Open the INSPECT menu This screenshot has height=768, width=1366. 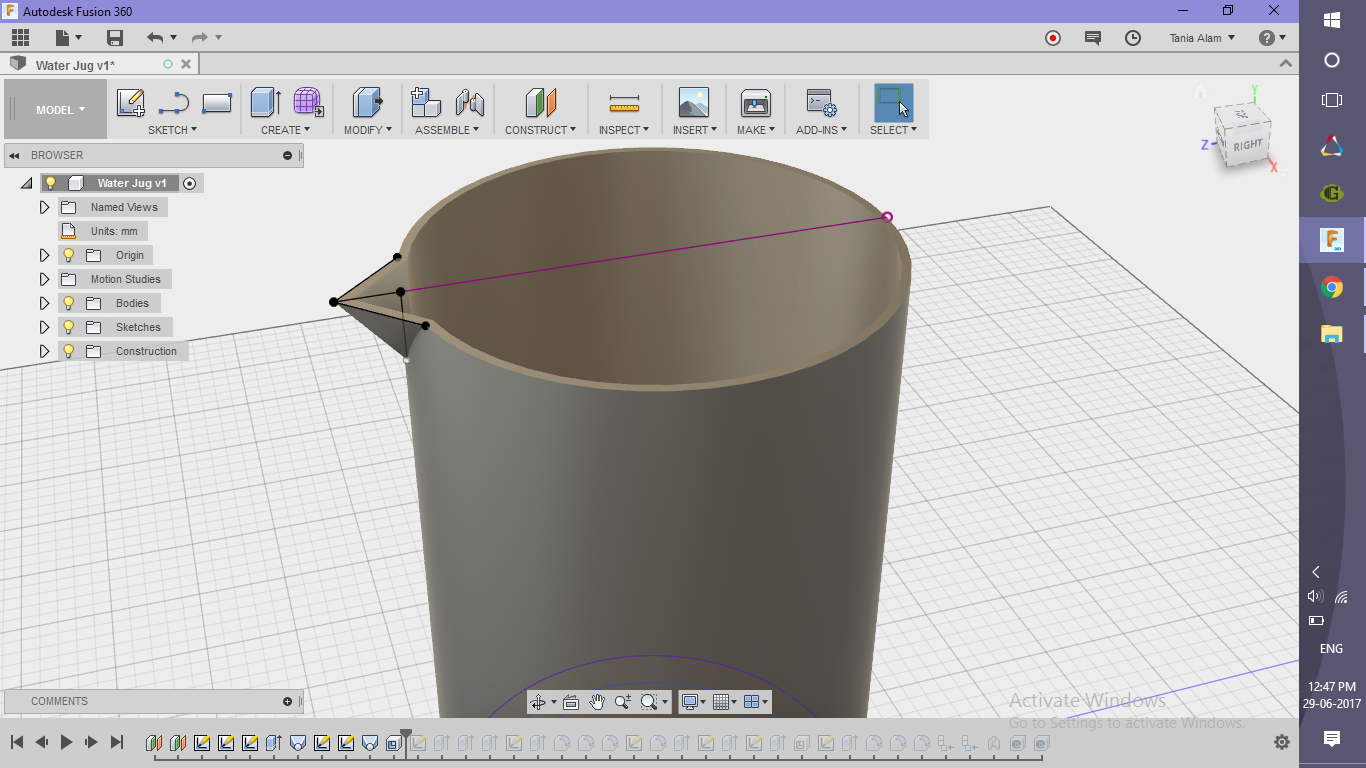tap(624, 130)
